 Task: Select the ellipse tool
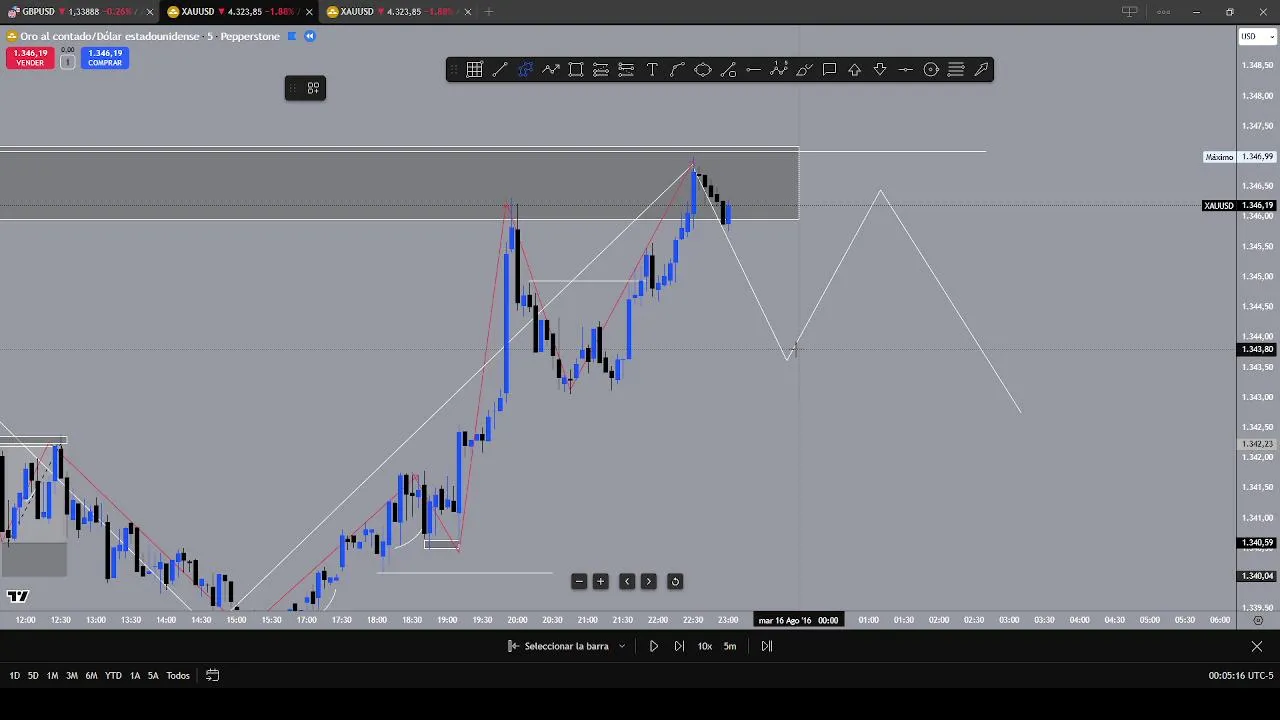(x=703, y=69)
